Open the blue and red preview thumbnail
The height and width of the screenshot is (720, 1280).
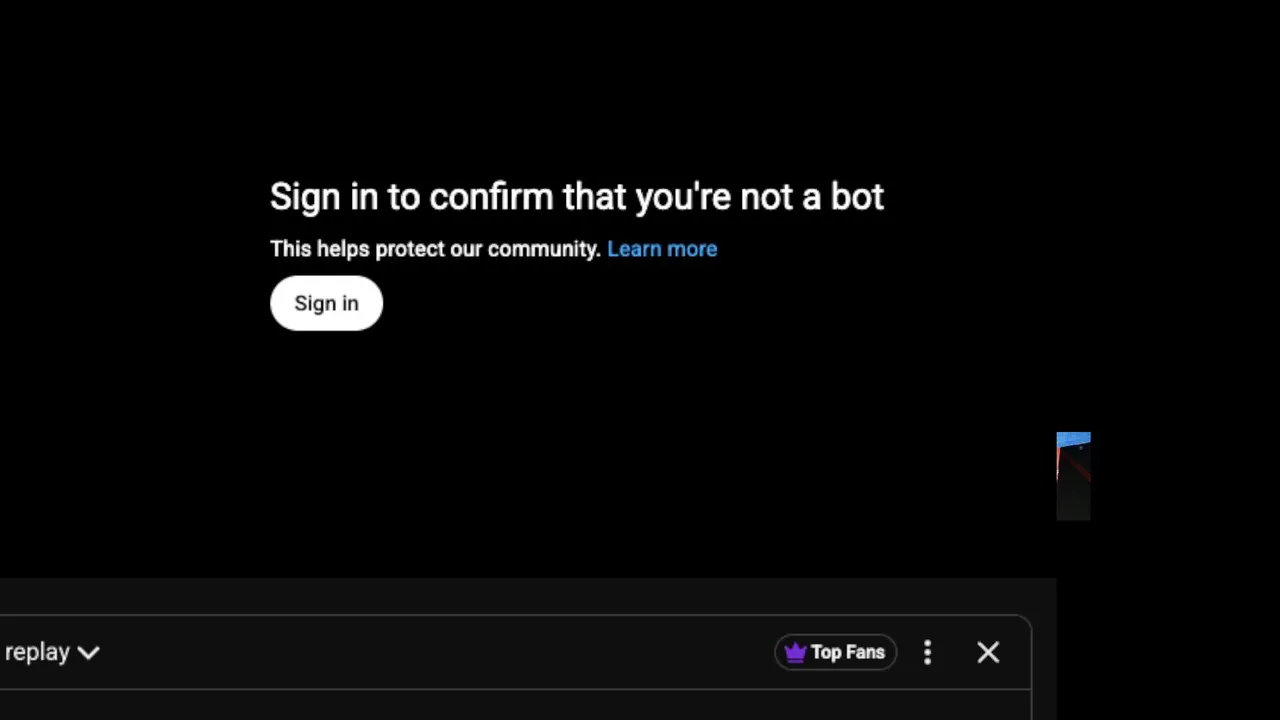click(1073, 476)
